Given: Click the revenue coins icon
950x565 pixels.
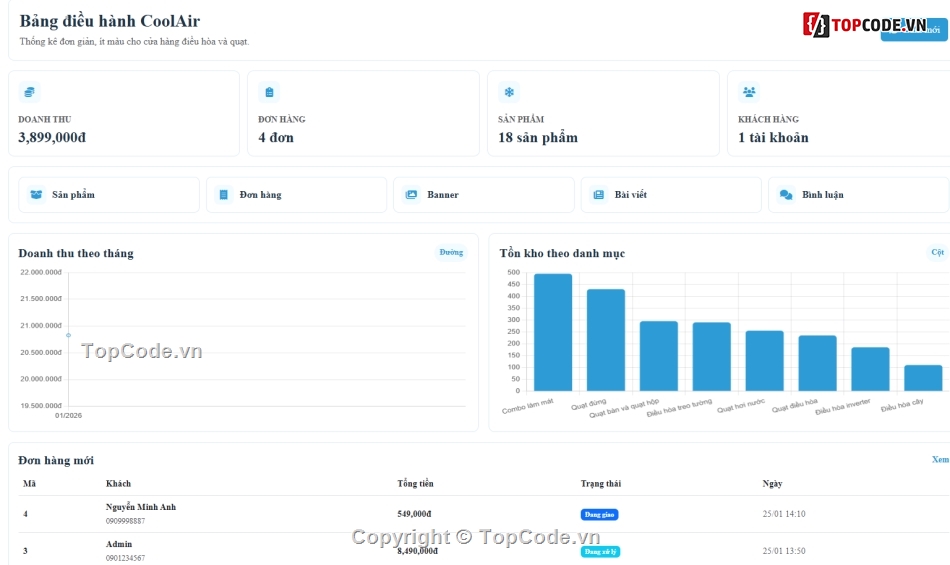Looking at the screenshot, I should (x=29, y=92).
